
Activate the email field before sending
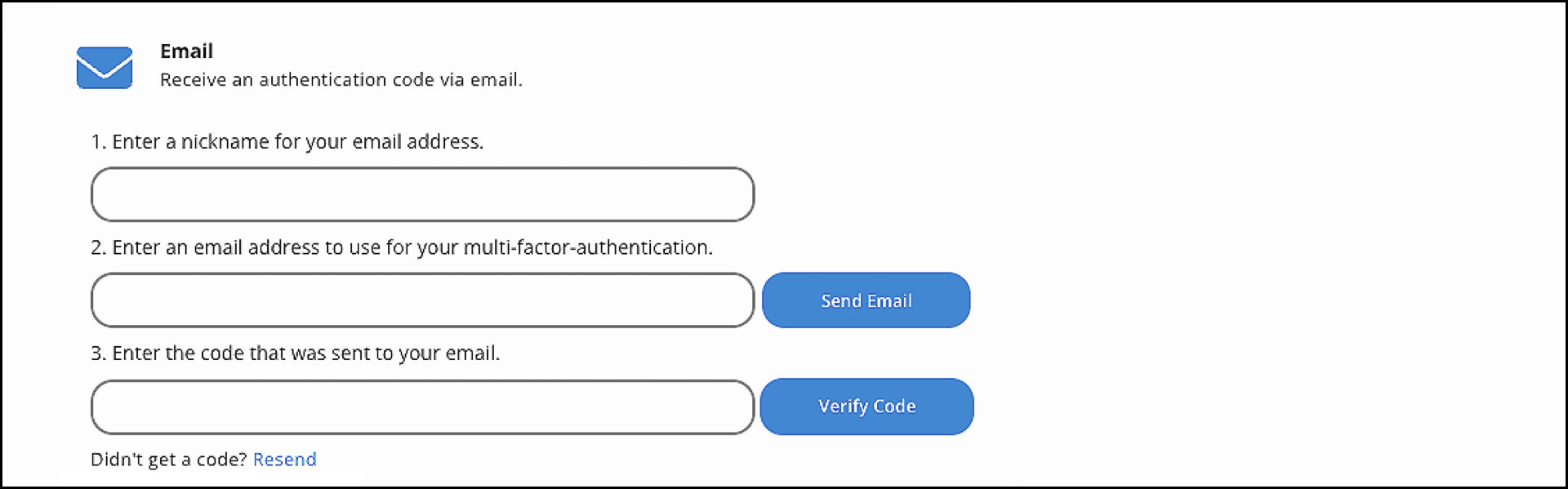click(421, 300)
